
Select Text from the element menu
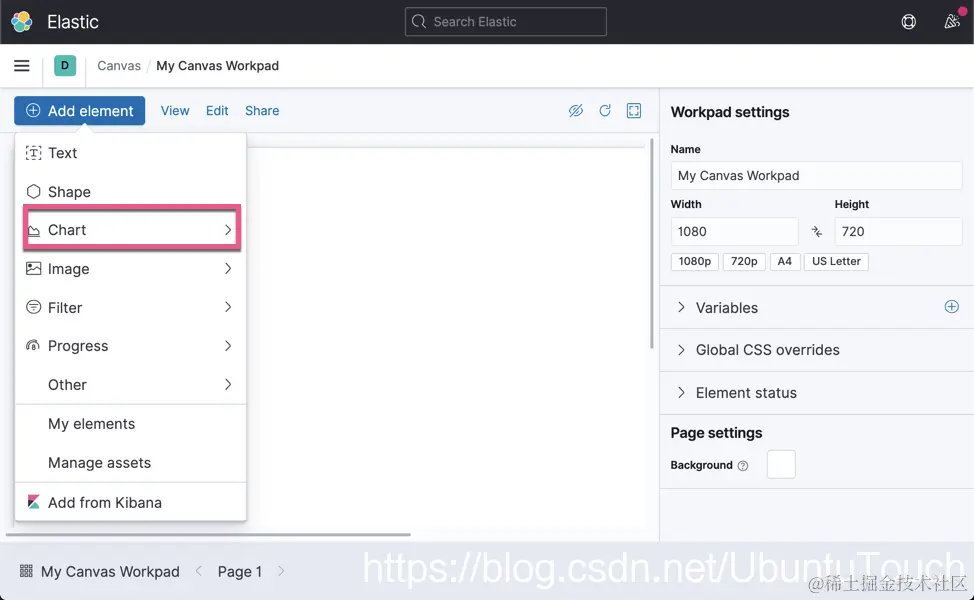click(130, 153)
